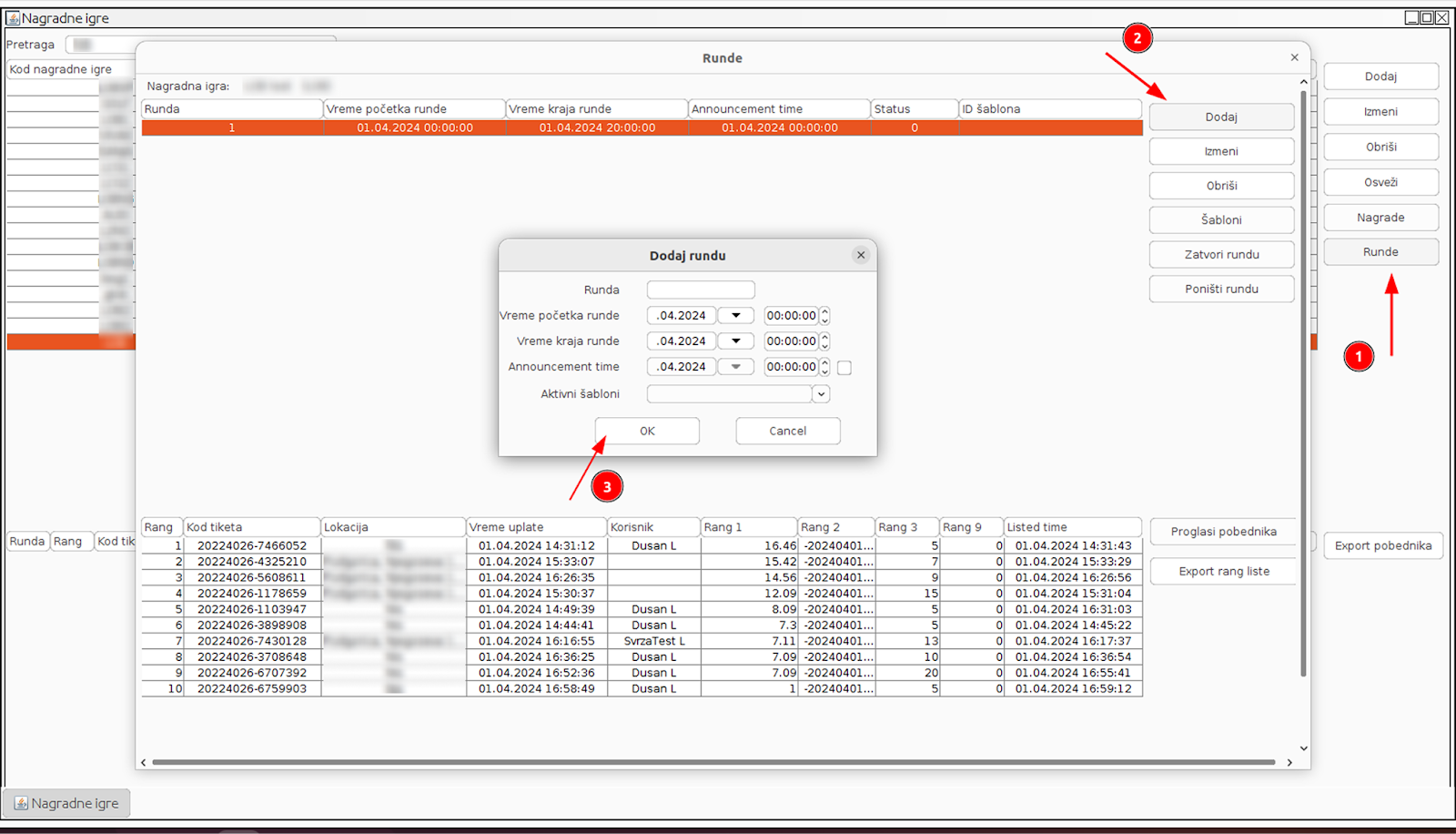Open the Vreme kraja runde date dropdown
The width and height of the screenshot is (1456, 834).
[x=735, y=341]
